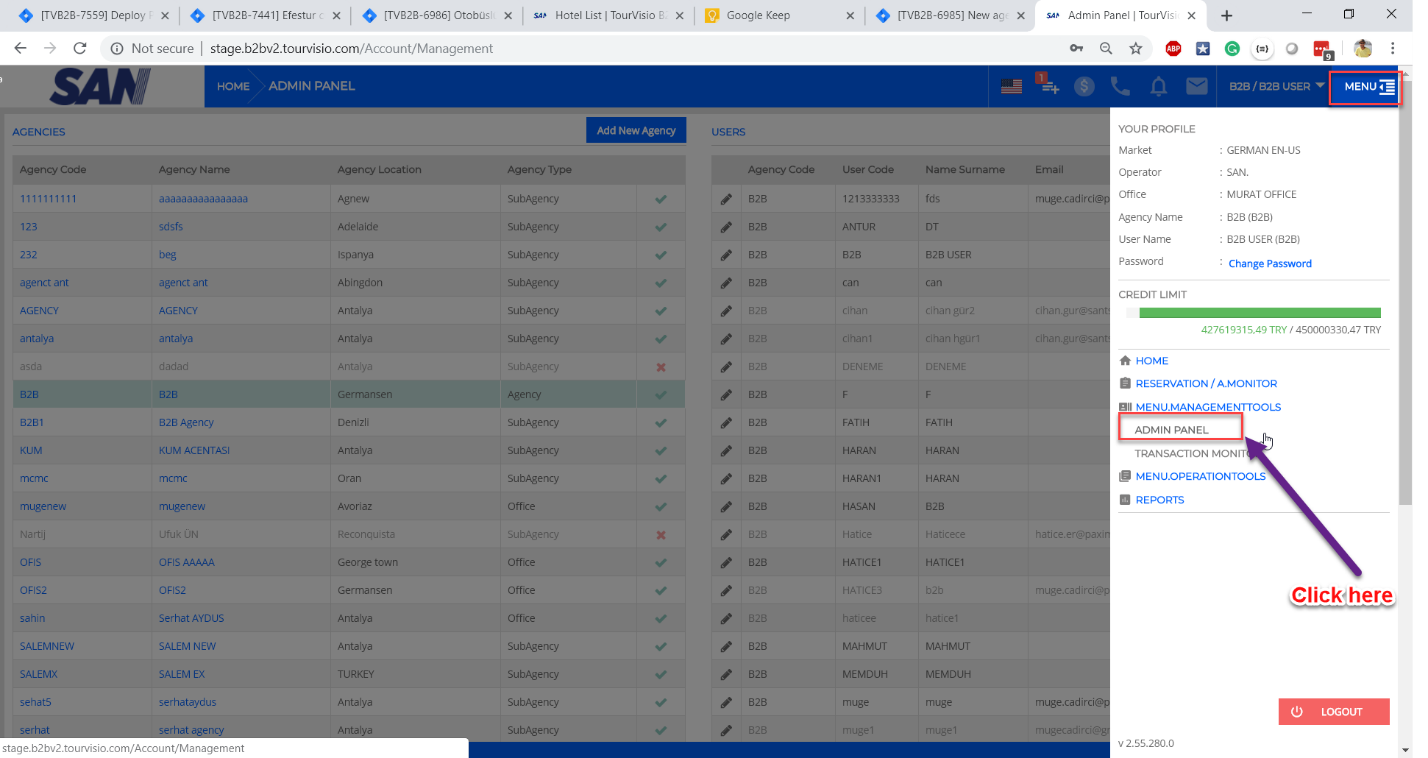Viewport: 1428px width, 758px height.
Task: Toggle the green check for agency 1111111111
Action: pos(660,199)
